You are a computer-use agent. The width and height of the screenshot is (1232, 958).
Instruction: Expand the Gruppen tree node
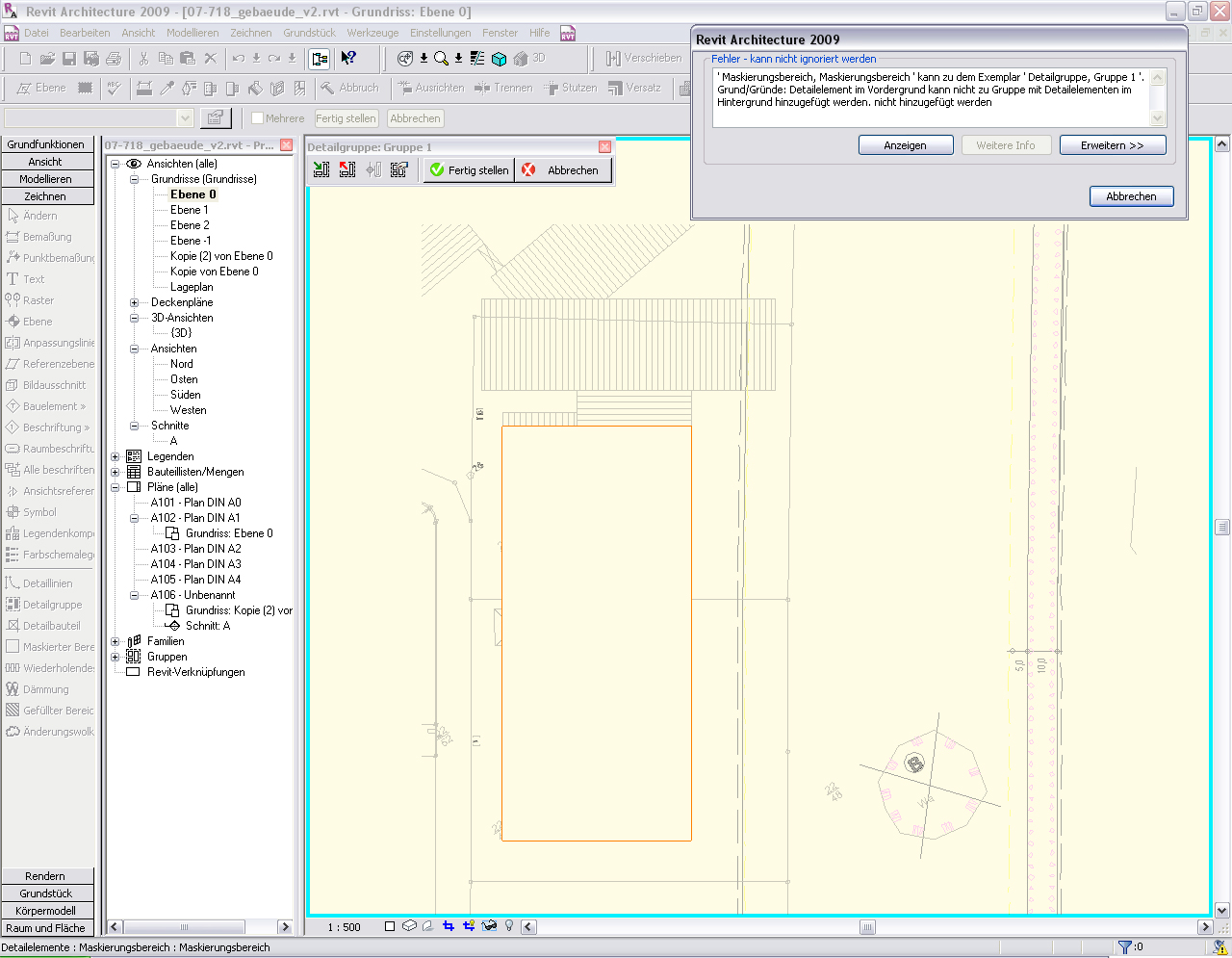coord(115,657)
